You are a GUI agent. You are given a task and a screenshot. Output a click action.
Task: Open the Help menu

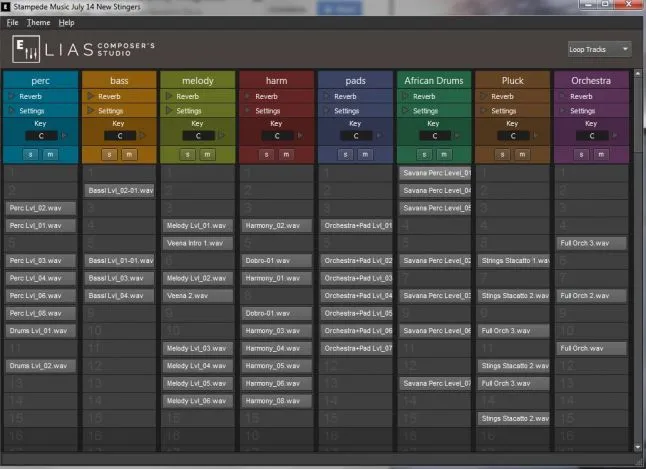coord(66,23)
